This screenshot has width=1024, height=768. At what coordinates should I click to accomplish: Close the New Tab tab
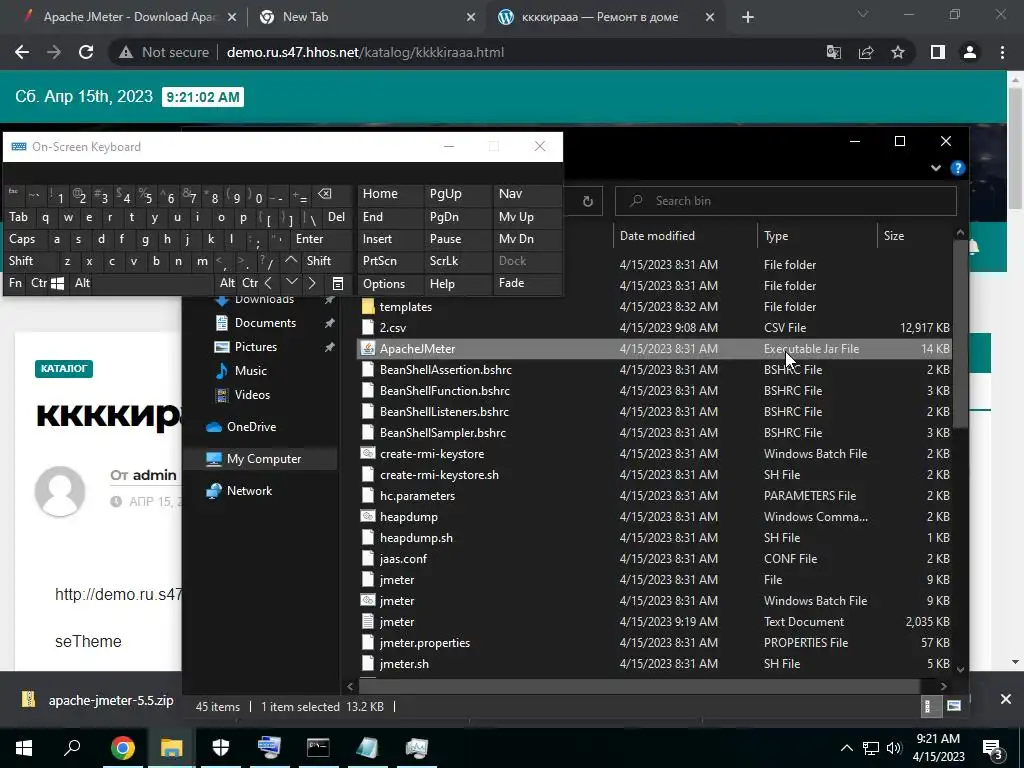click(x=471, y=18)
